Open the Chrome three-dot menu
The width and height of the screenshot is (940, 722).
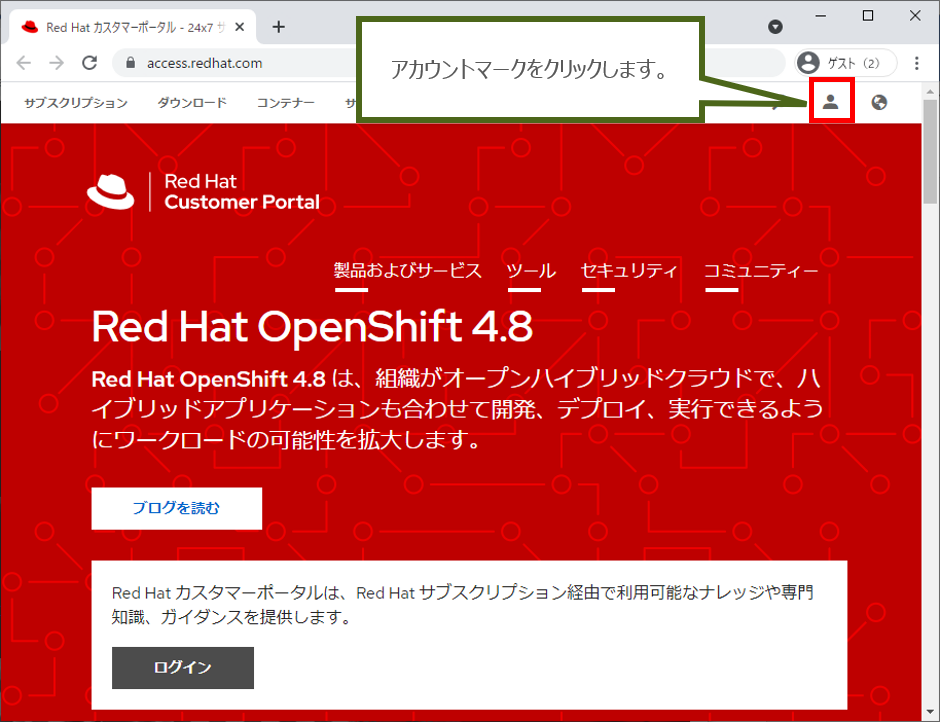(x=917, y=63)
